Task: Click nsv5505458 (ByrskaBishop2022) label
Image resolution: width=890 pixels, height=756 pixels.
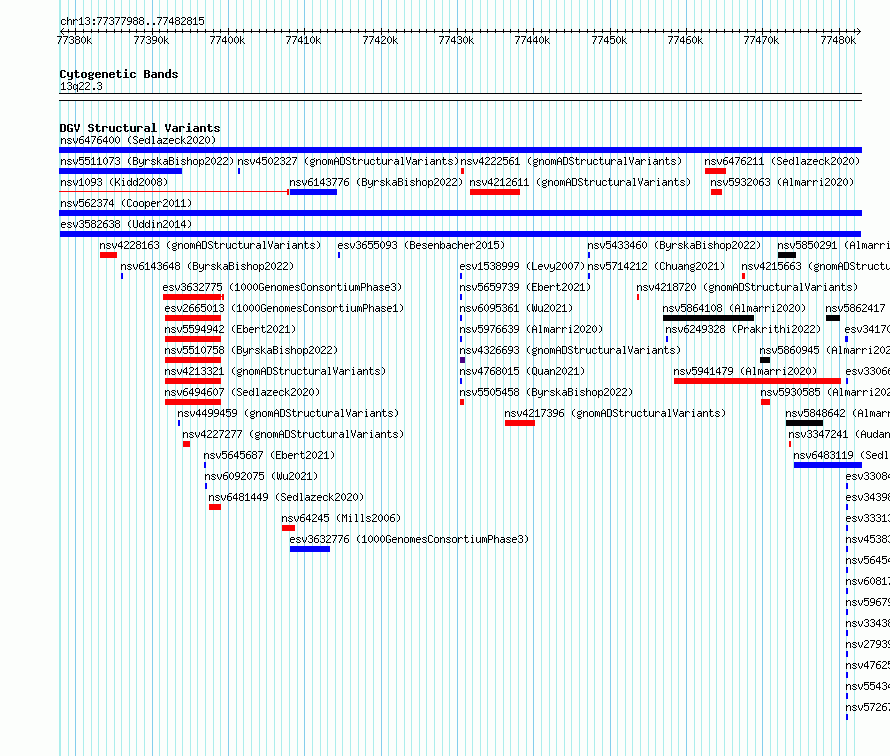Action: point(546,392)
